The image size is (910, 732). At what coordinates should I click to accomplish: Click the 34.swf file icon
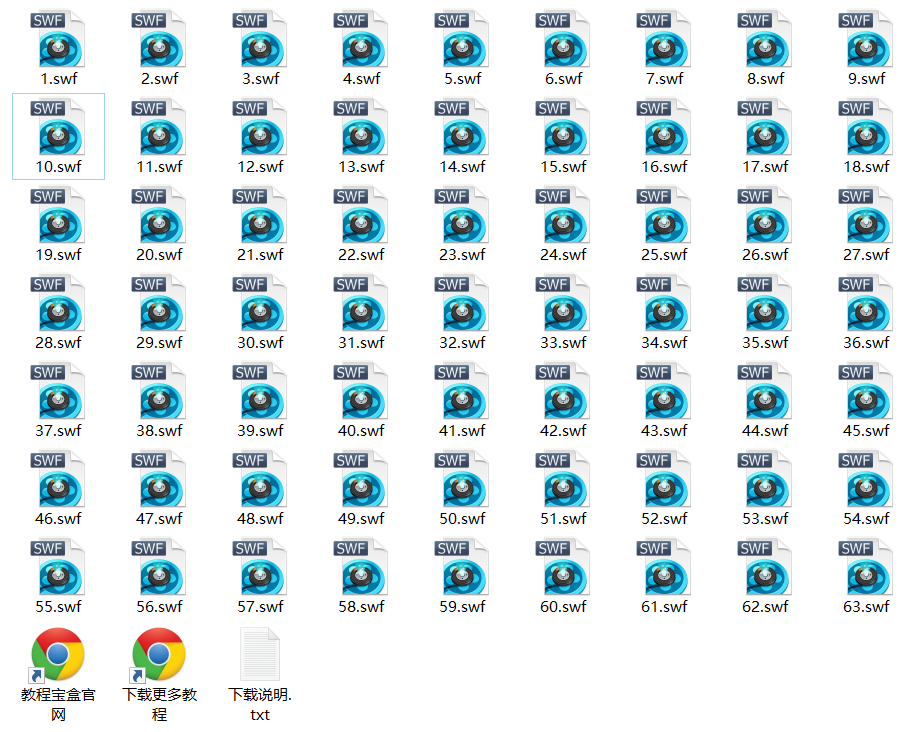pos(664,302)
